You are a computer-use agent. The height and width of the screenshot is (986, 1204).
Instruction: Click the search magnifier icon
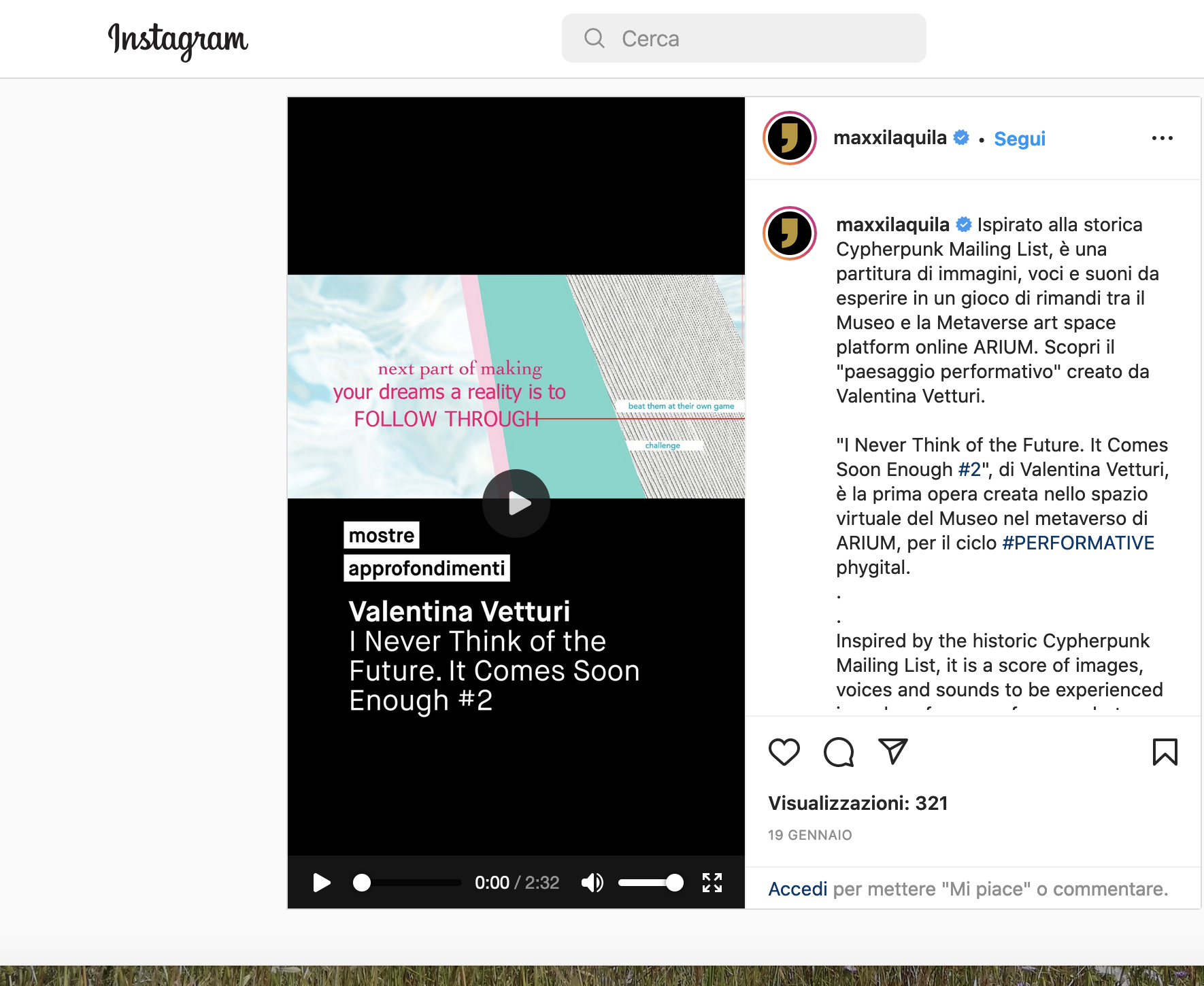[595, 38]
